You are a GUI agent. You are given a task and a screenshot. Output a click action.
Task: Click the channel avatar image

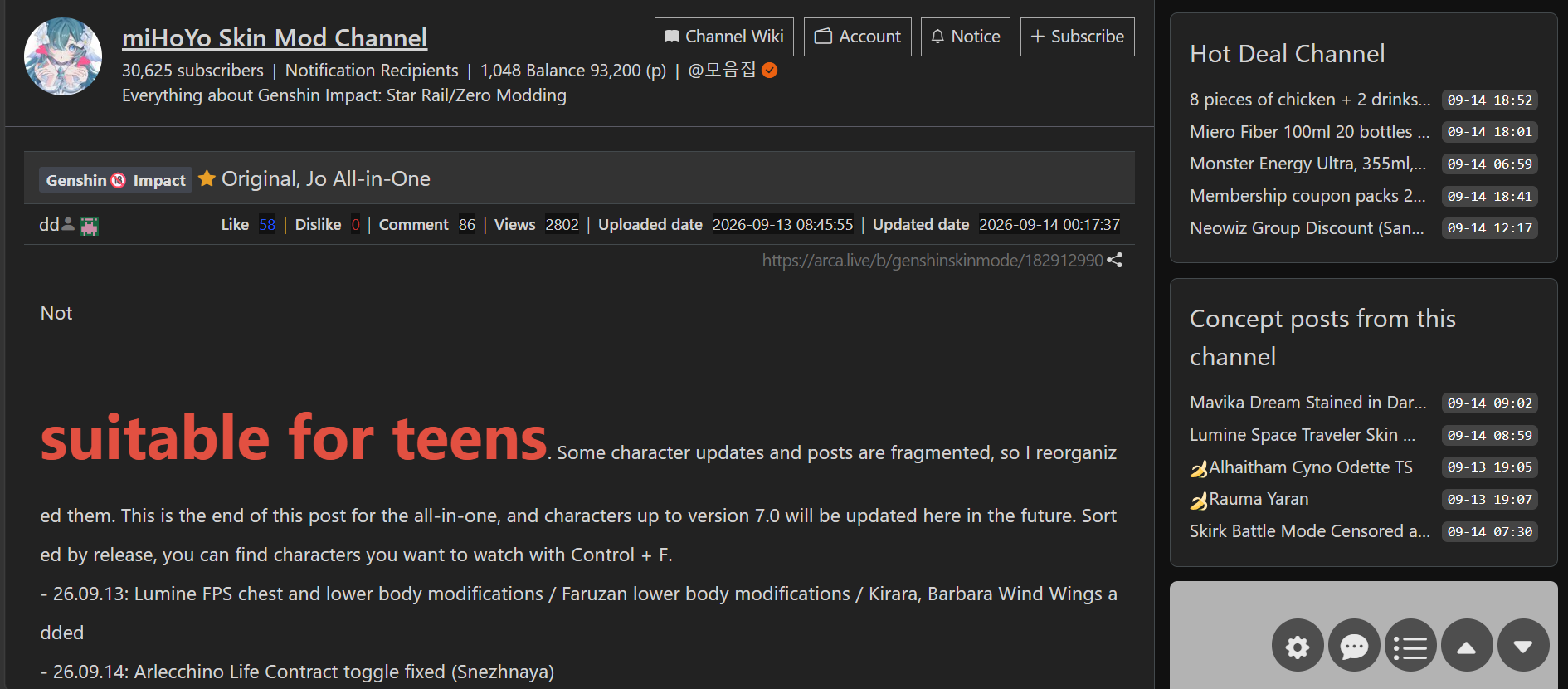pyautogui.click(x=63, y=56)
